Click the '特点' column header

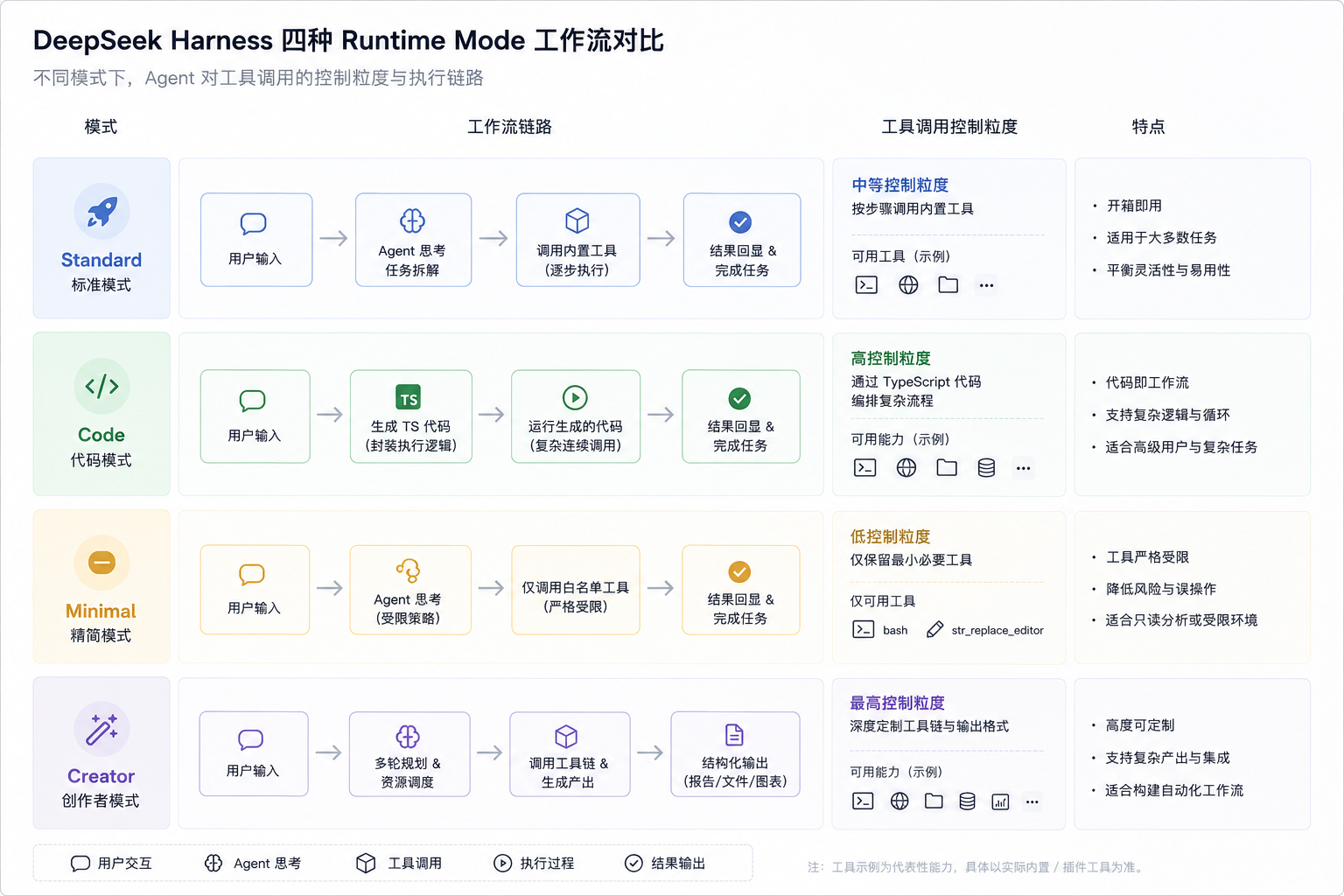[1148, 127]
